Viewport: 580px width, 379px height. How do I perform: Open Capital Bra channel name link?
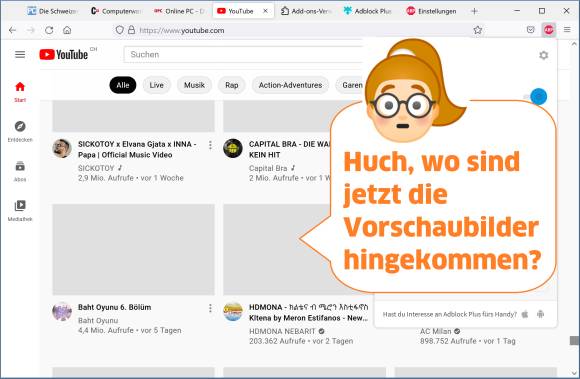coord(268,168)
